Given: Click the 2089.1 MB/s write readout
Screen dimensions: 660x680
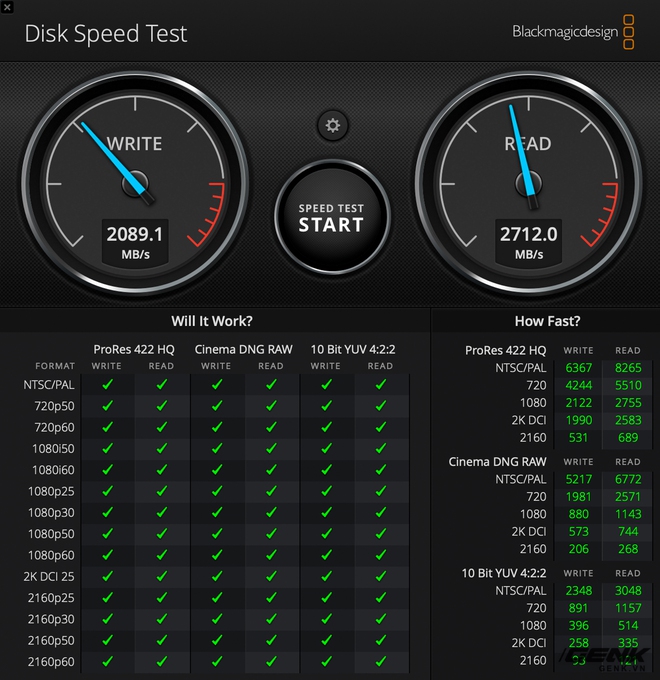Looking at the screenshot, I should (x=135, y=242).
